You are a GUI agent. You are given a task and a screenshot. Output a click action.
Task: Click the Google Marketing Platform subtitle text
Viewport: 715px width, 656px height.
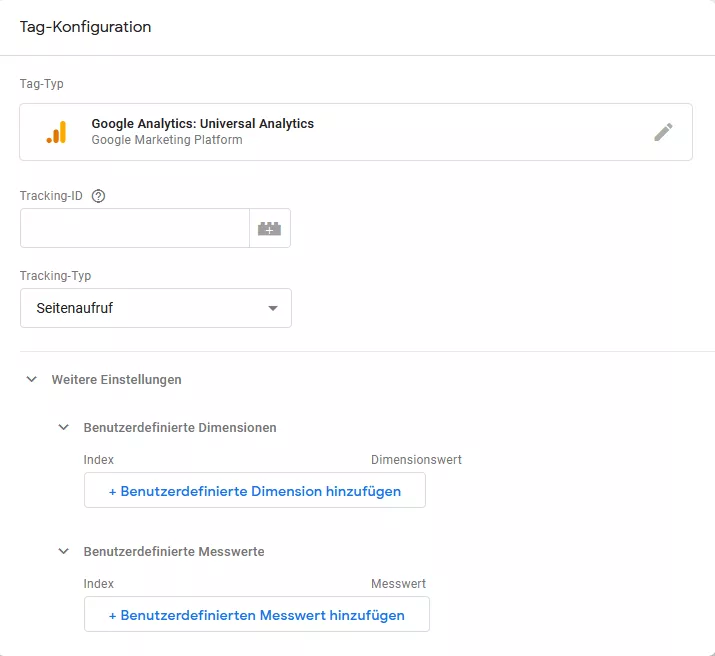coord(167,140)
